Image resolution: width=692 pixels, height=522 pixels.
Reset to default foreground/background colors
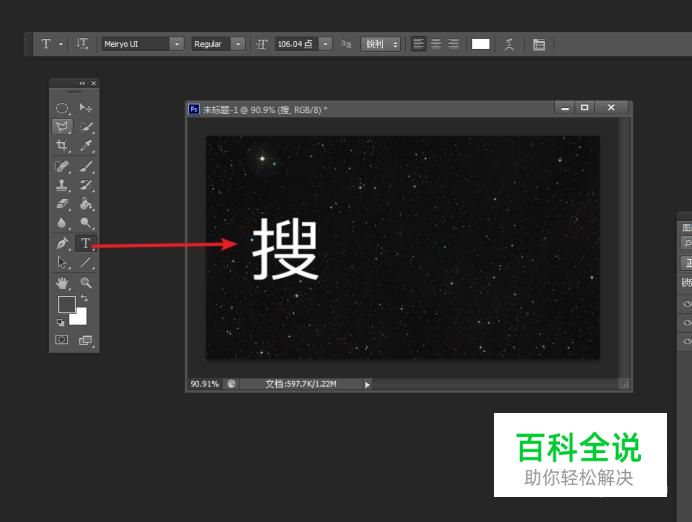tap(60, 323)
